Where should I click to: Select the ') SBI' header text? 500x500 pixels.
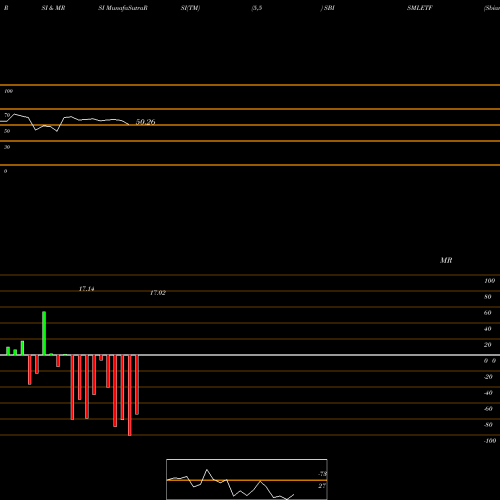click(x=327, y=8)
